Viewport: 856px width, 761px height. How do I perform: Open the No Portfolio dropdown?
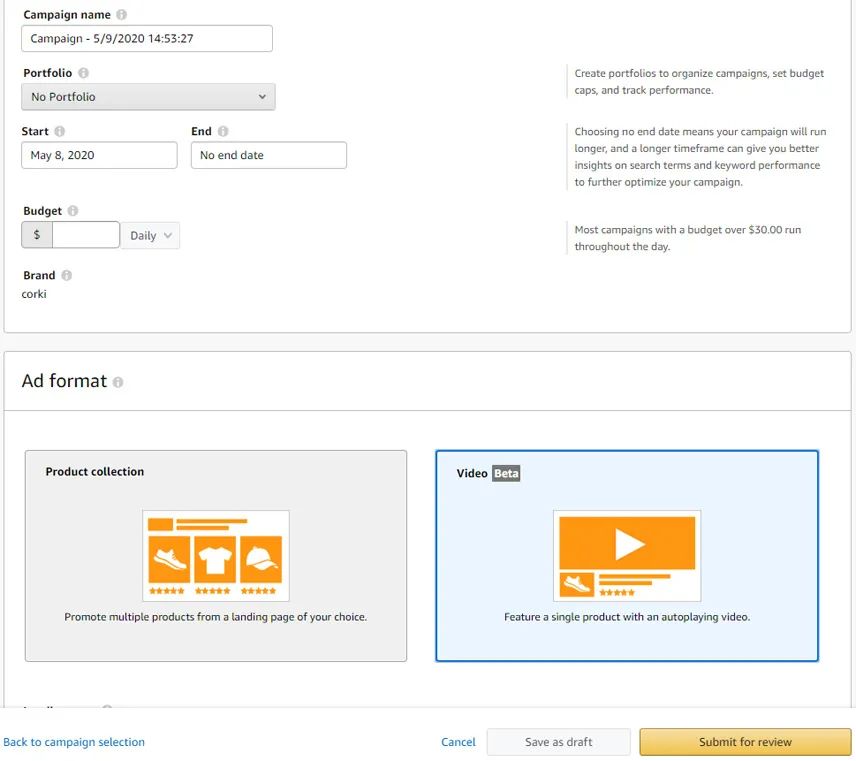(x=148, y=97)
